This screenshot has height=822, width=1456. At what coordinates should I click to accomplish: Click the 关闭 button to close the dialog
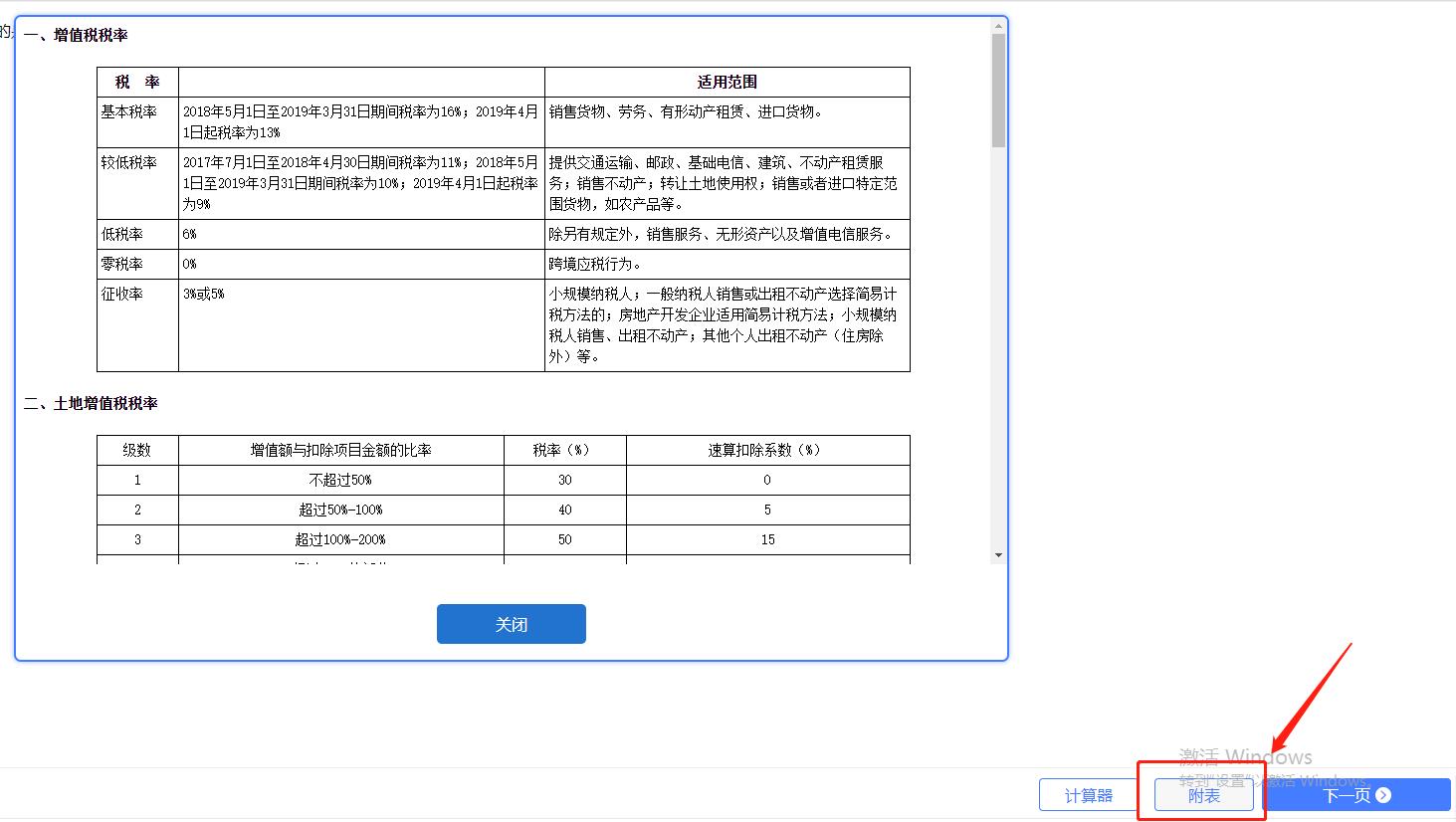point(511,624)
